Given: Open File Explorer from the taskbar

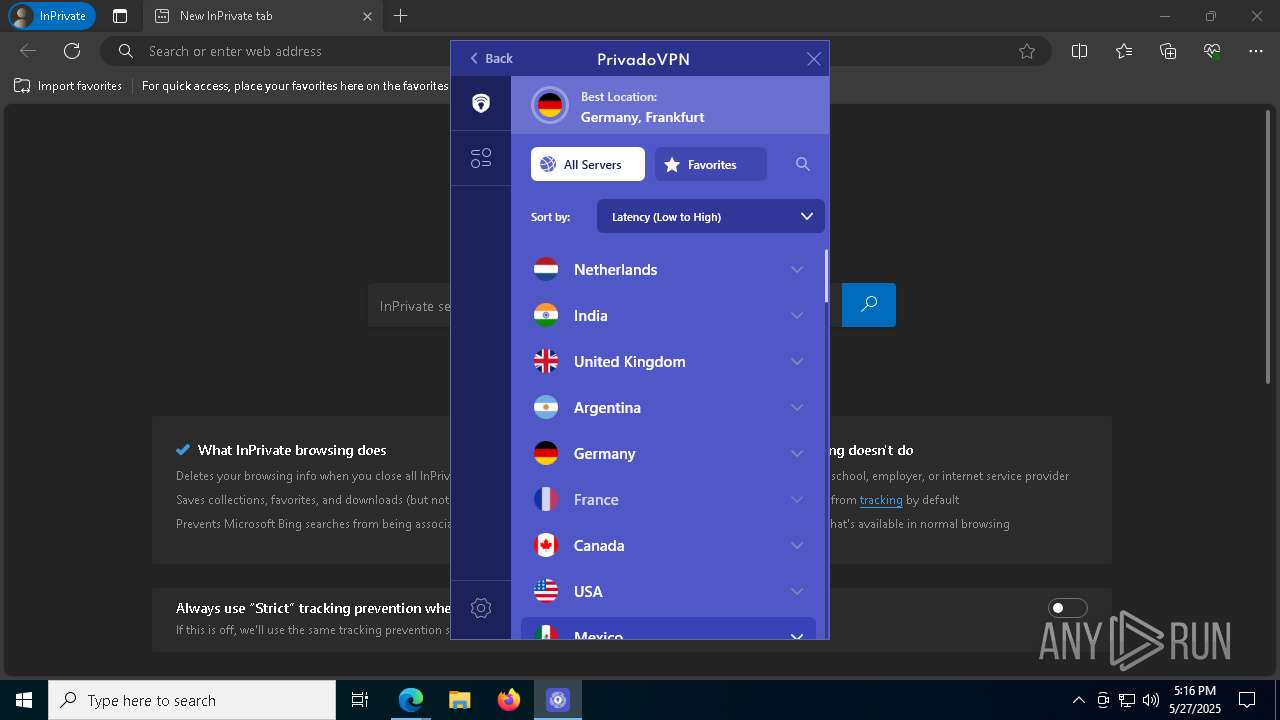Looking at the screenshot, I should [x=460, y=700].
